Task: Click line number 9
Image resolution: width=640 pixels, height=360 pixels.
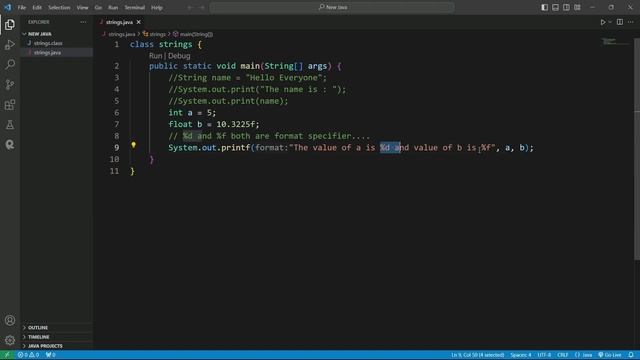Action: [116, 148]
